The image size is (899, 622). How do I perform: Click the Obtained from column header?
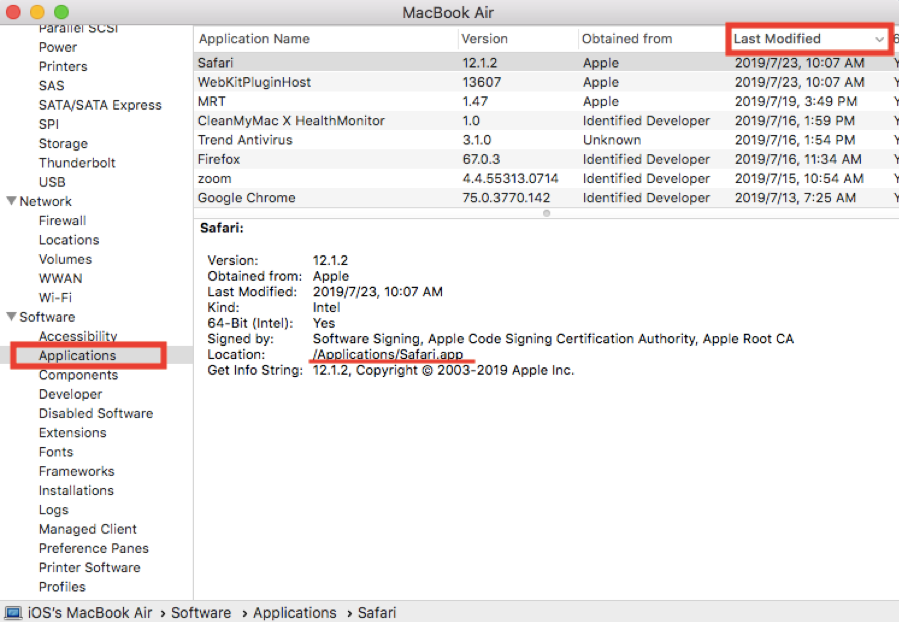pyautogui.click(x=627, y=39)
